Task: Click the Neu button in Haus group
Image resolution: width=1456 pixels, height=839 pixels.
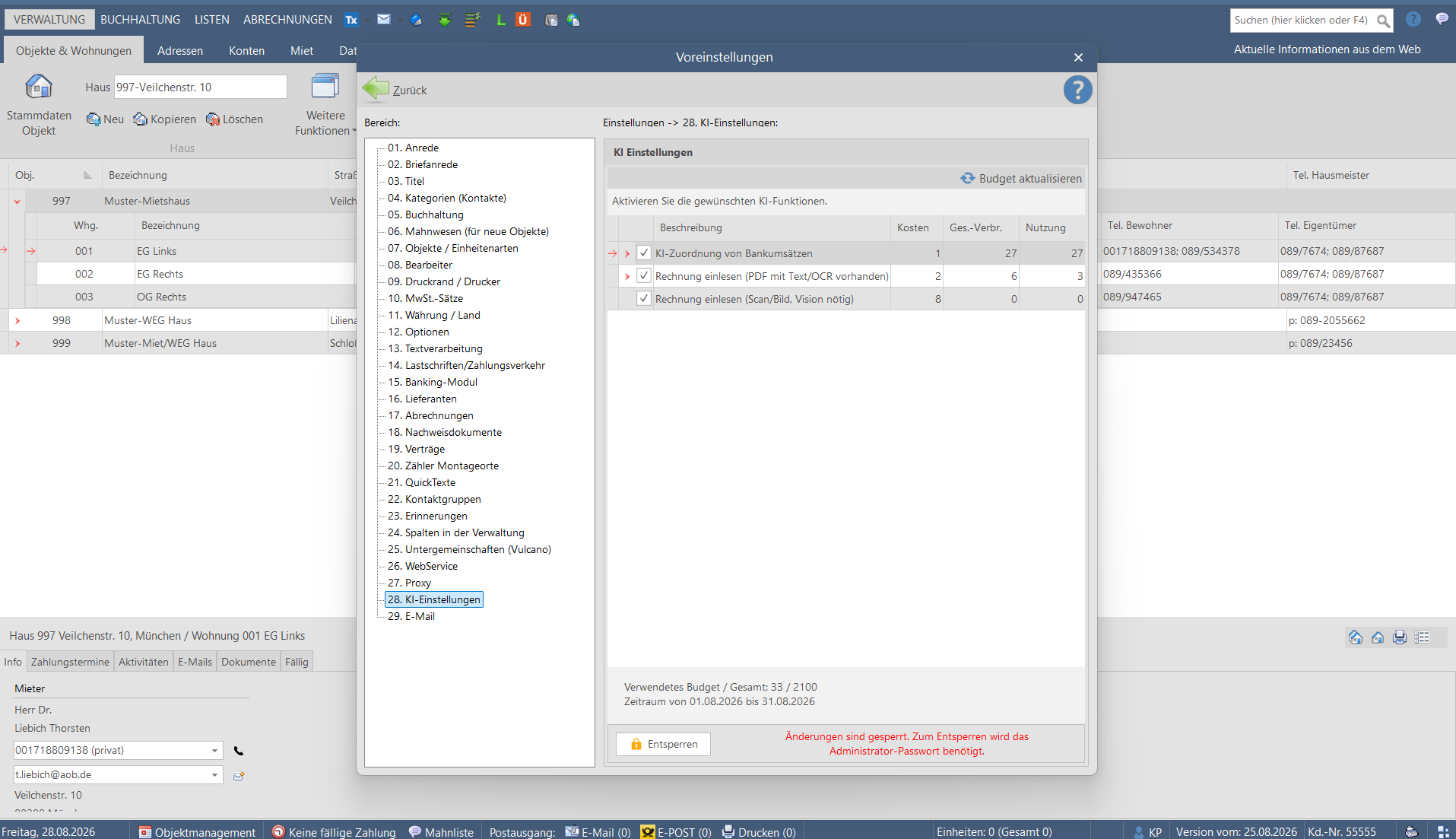Action: 105,119
